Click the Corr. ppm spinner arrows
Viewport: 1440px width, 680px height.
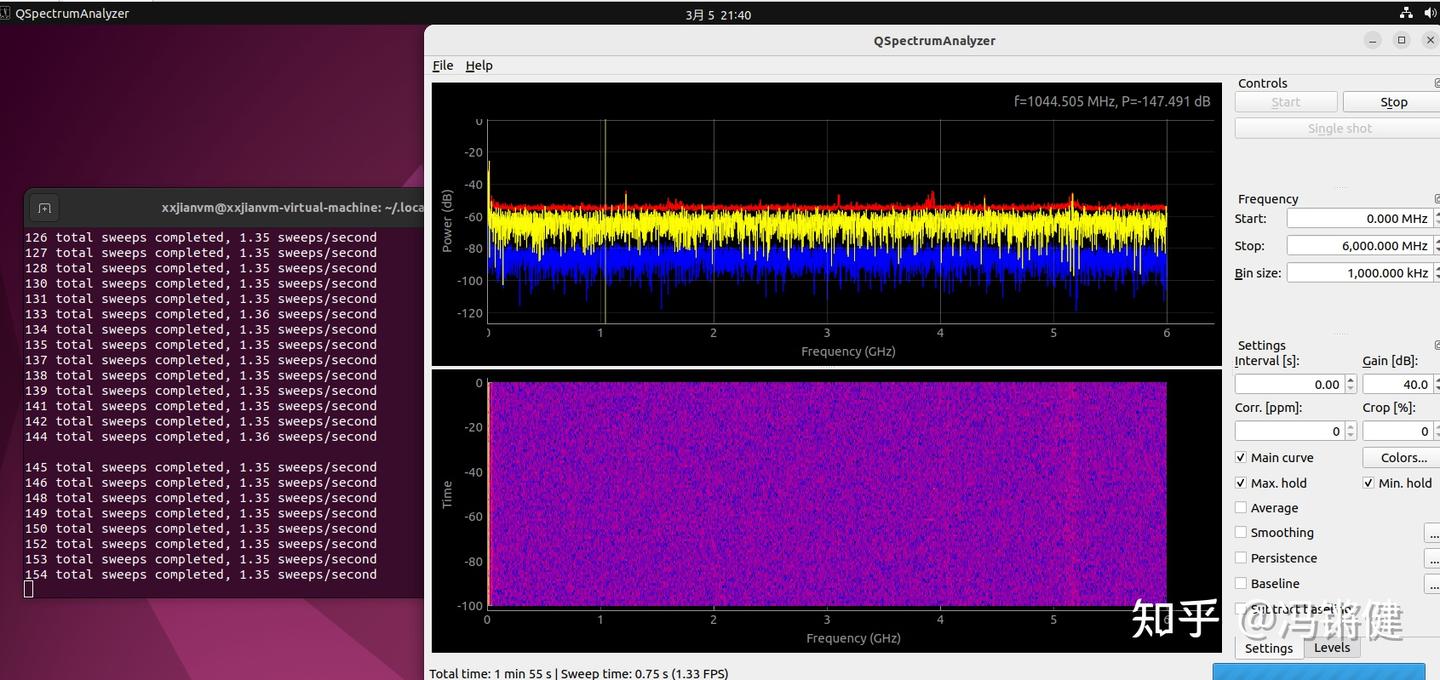(1350, 431)
